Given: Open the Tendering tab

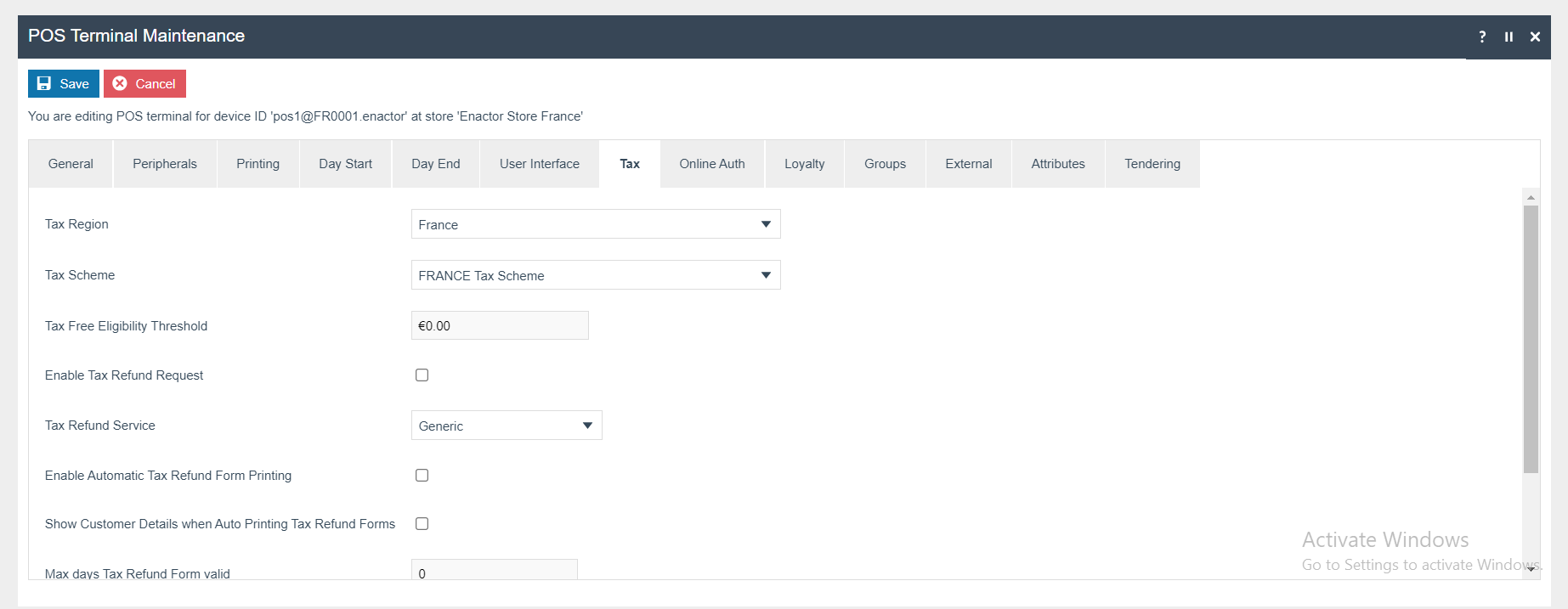Looking at the screenshot, I should click(x=1152, y=164).
